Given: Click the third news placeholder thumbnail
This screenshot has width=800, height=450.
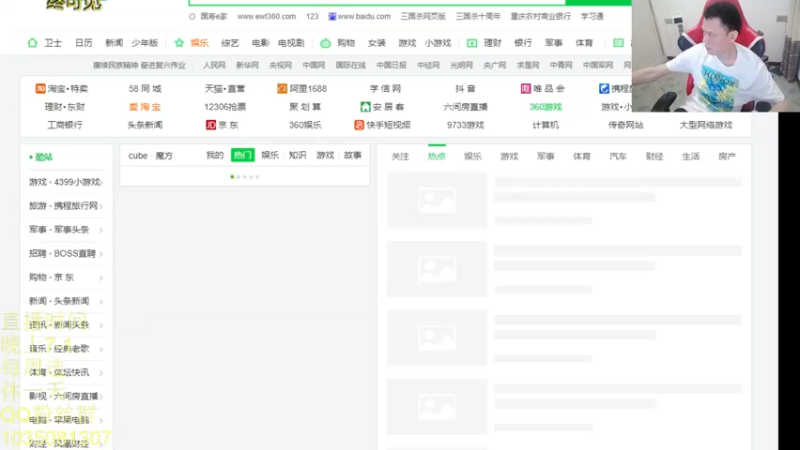Looking at the screenshot, I should point(437,338).
